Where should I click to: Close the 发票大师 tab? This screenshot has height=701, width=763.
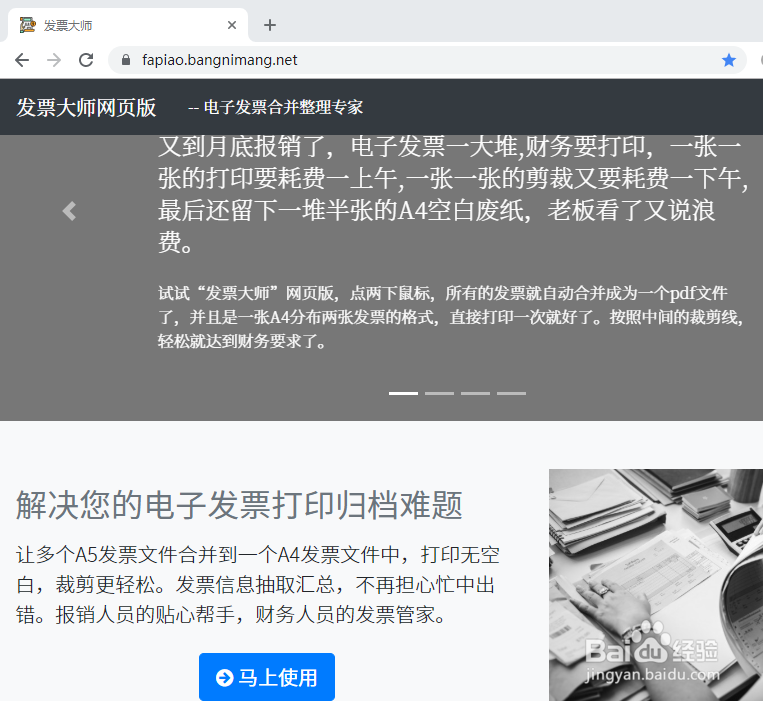point(232,25)
